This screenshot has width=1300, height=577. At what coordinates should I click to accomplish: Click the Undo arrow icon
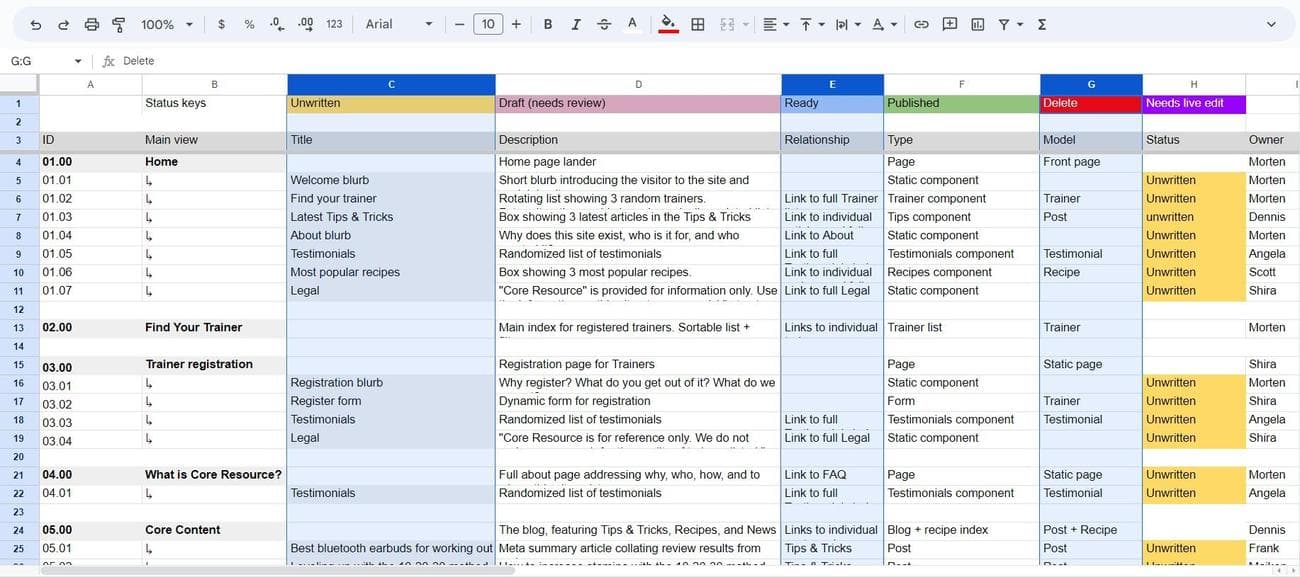tap(36, 24)
